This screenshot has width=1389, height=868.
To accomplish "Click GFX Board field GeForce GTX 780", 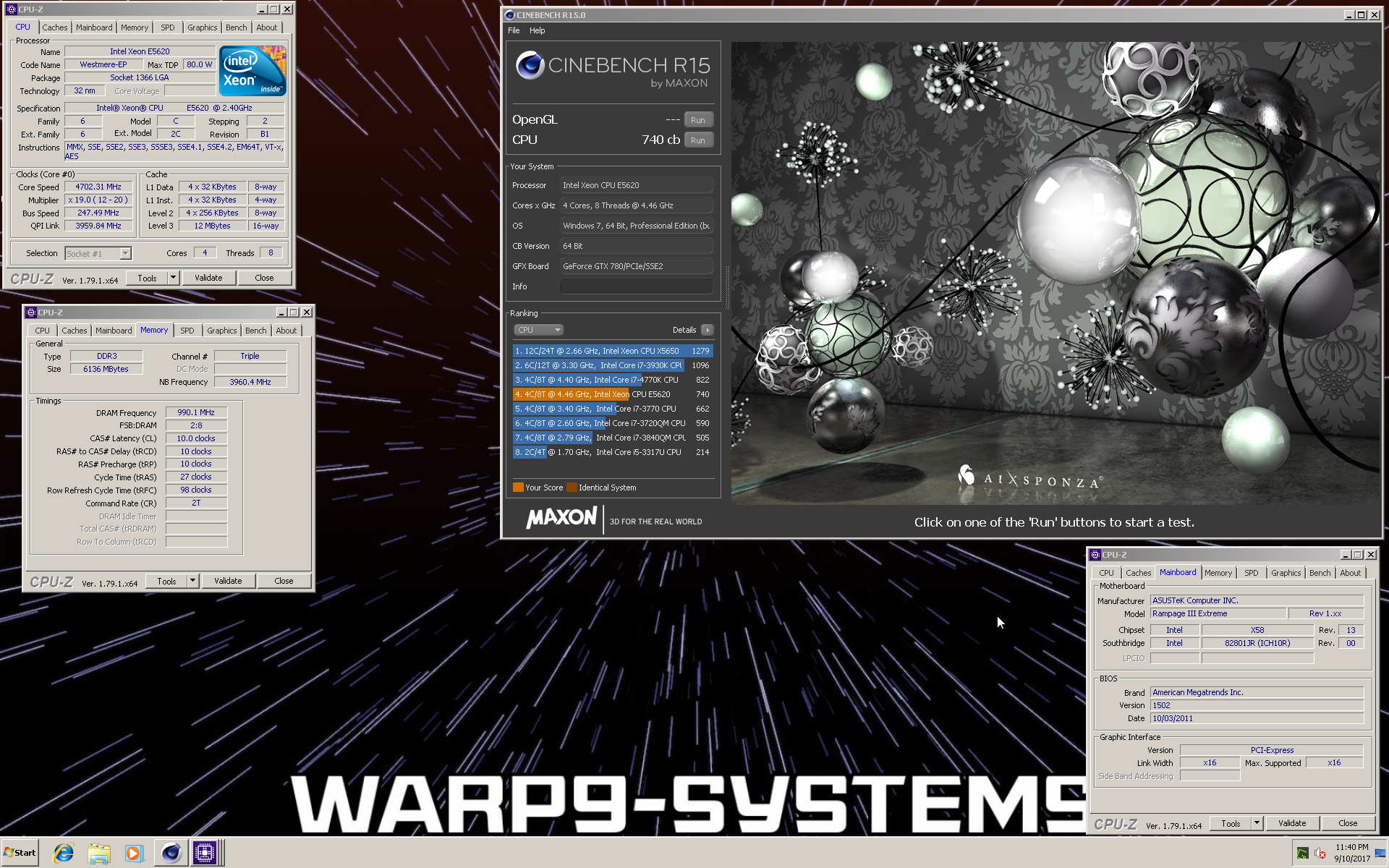I will click(x=637, y=266).
